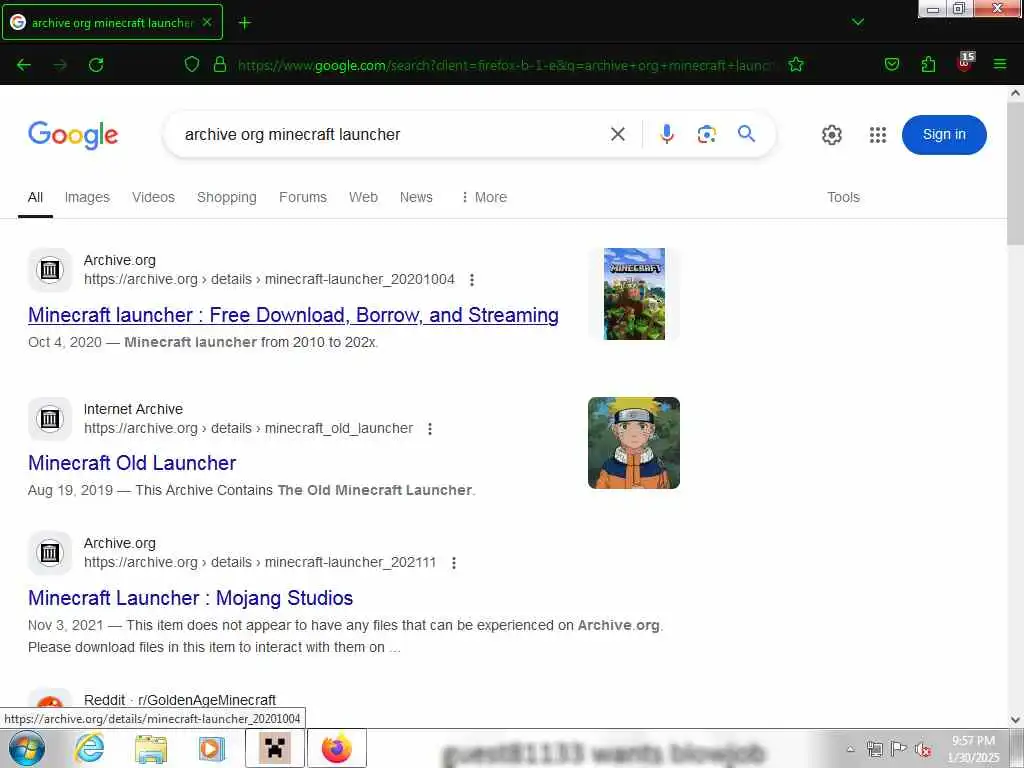Image resolution: width=1024 pixels, height=768 pixels.
Task: Show hidden system tray icons arrow
Action: 850,749
